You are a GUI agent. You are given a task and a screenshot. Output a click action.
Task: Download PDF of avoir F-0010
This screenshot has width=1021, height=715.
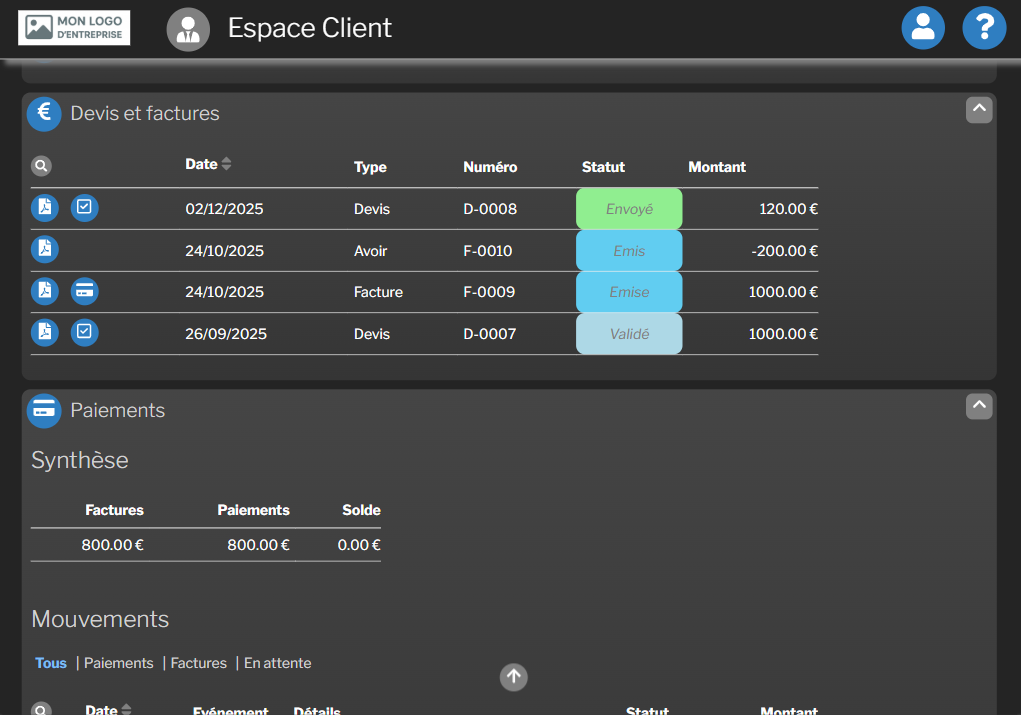44,249
